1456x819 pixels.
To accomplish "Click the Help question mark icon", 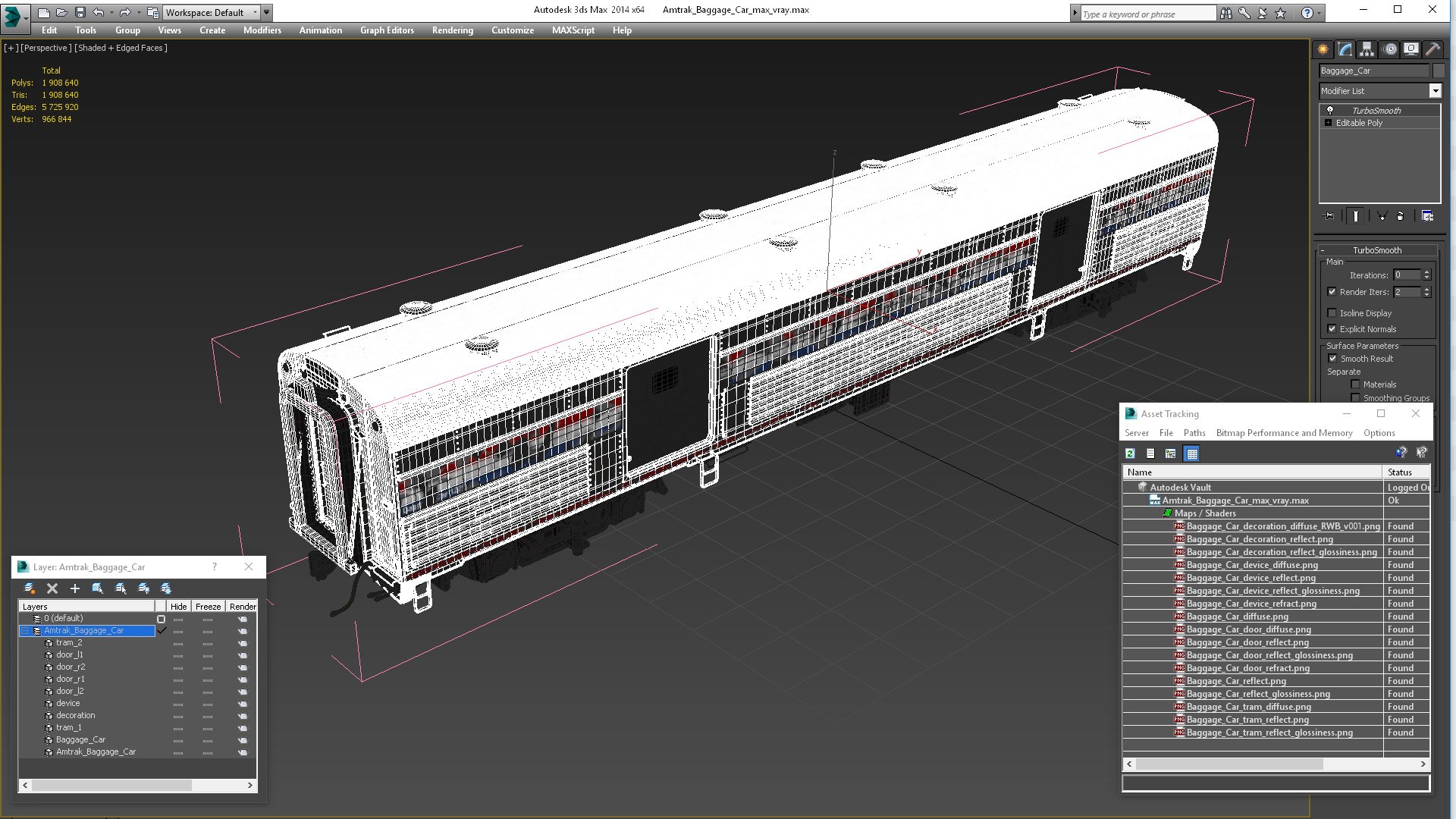I will click(x=1307, y=13).
